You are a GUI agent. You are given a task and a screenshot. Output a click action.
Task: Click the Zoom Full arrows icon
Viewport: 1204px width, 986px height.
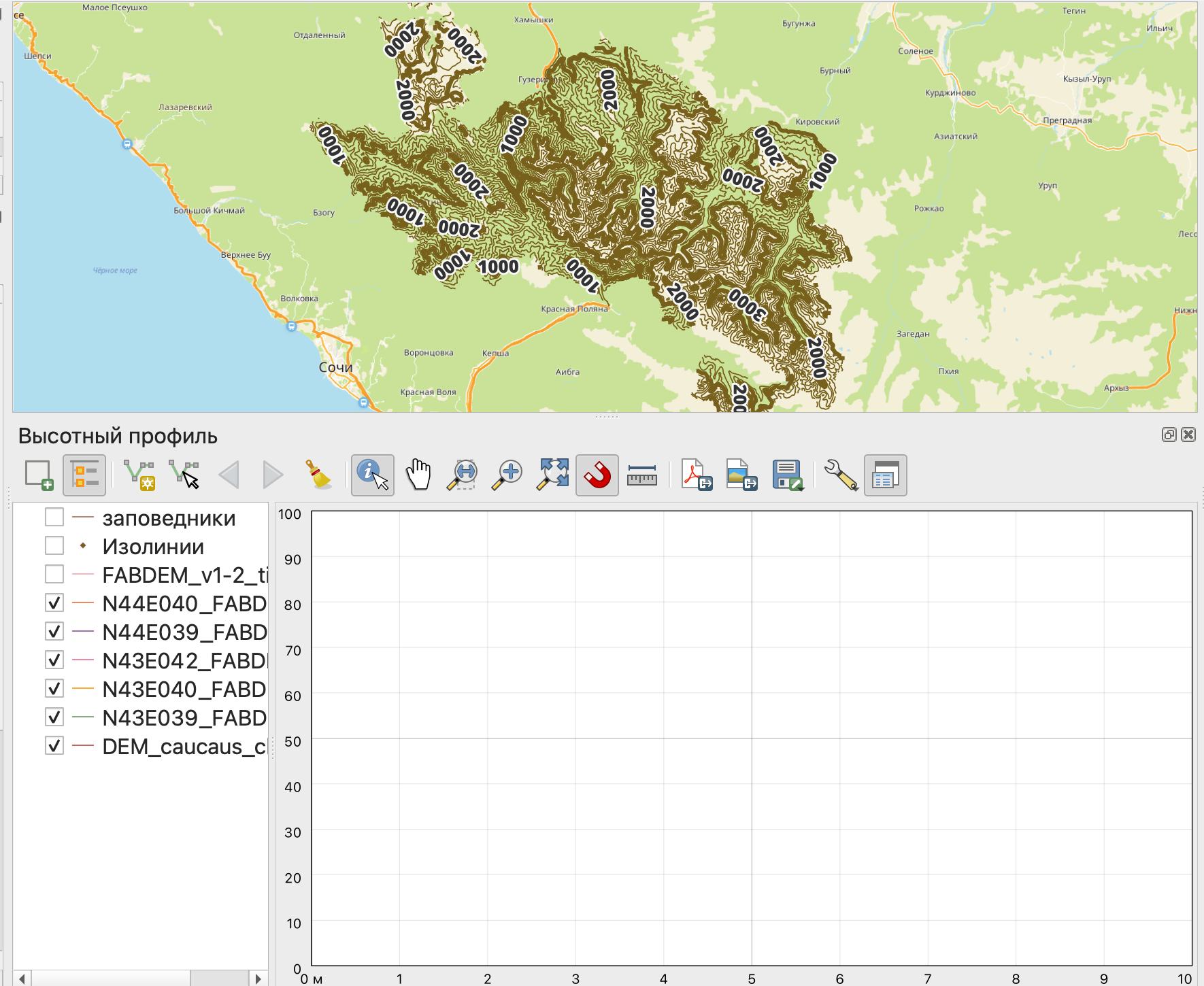tap(553, 475)
